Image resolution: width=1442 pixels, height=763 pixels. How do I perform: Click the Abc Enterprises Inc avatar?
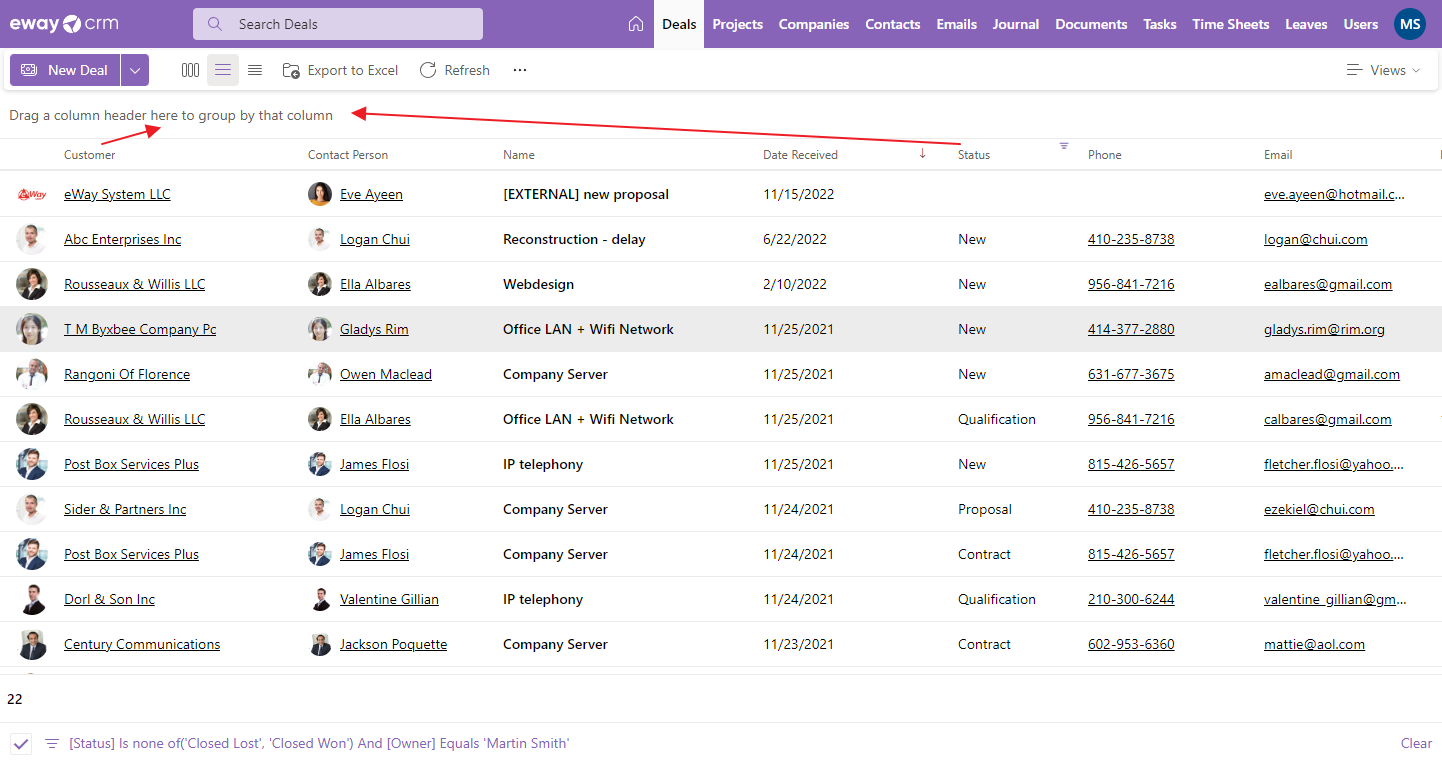[x=32, y=239]
